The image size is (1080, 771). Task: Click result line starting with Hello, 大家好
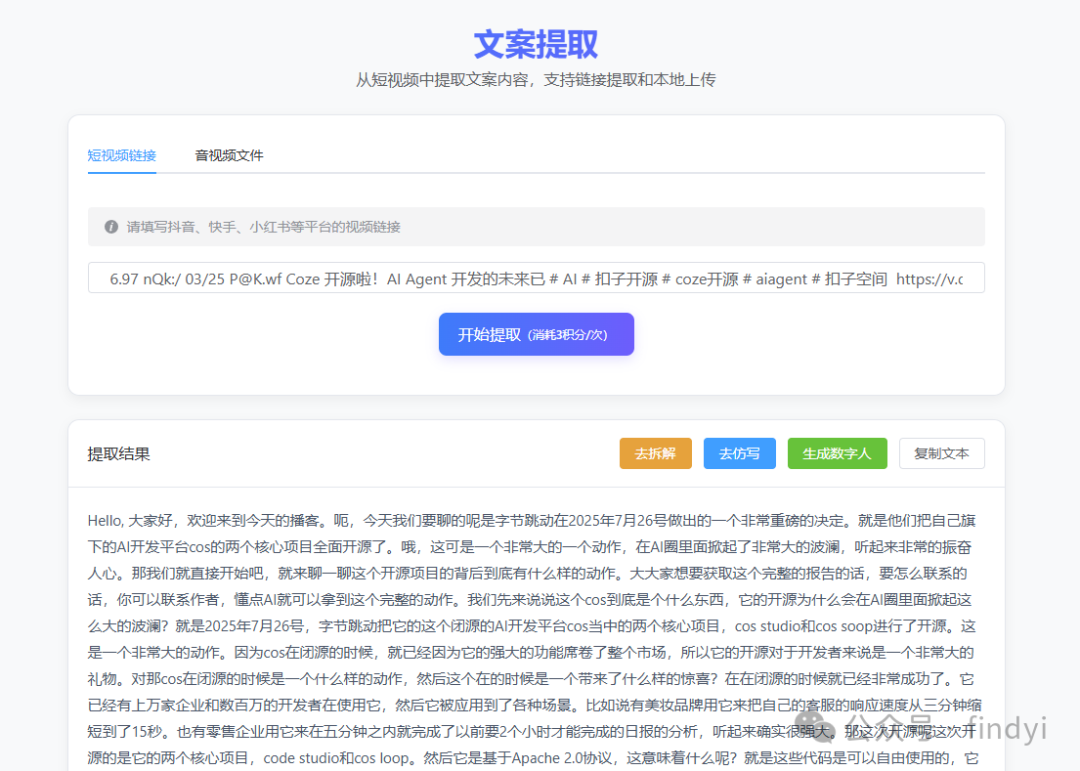(531, 521)
